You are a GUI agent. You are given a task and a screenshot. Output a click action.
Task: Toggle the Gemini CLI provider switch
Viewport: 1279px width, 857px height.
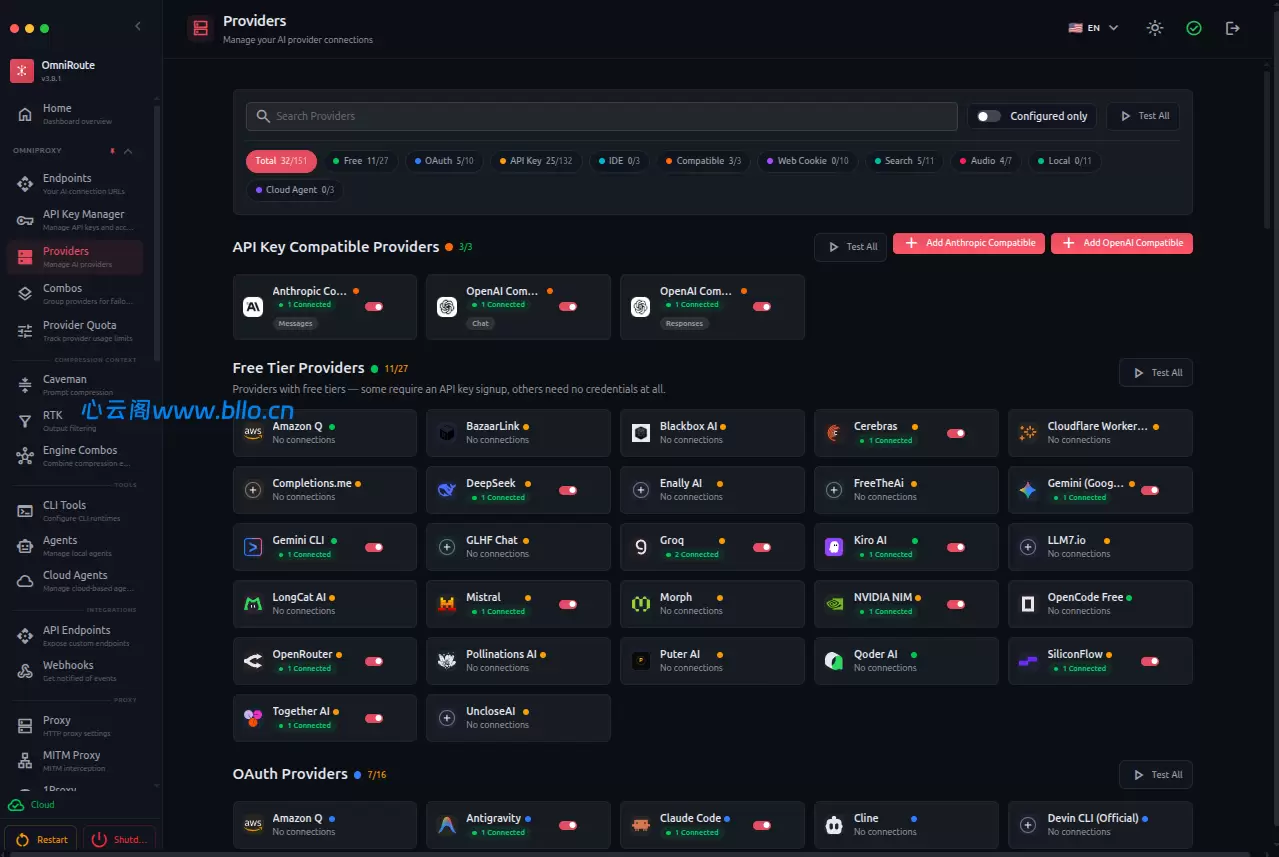pos(374,548)
